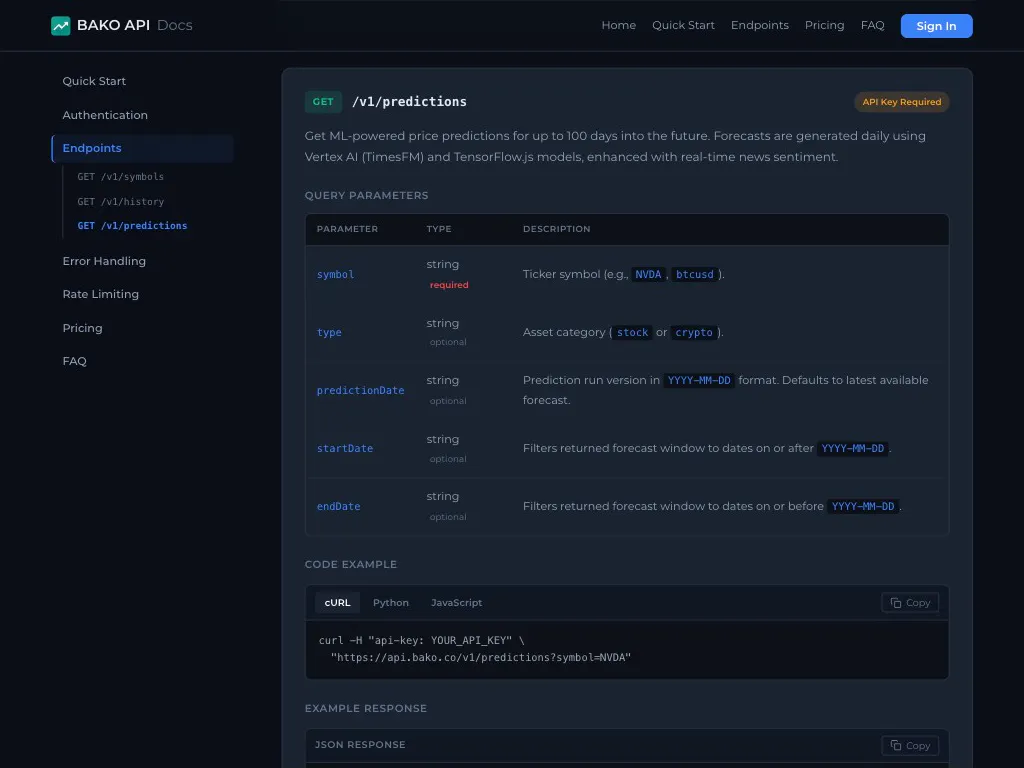Click the stock code chip
Image resolution: width=1024 pixels, height=768 pixels.
pyautogui.click(x=633, y=332)
